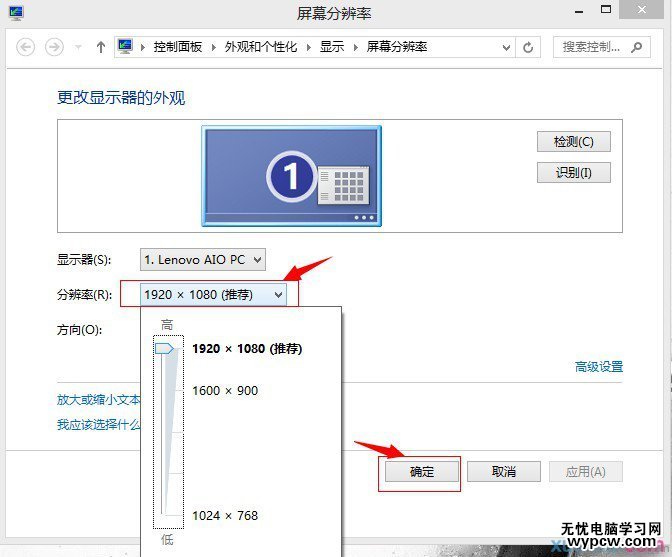
Task: Click window icon in title bar
Action: 16,12
